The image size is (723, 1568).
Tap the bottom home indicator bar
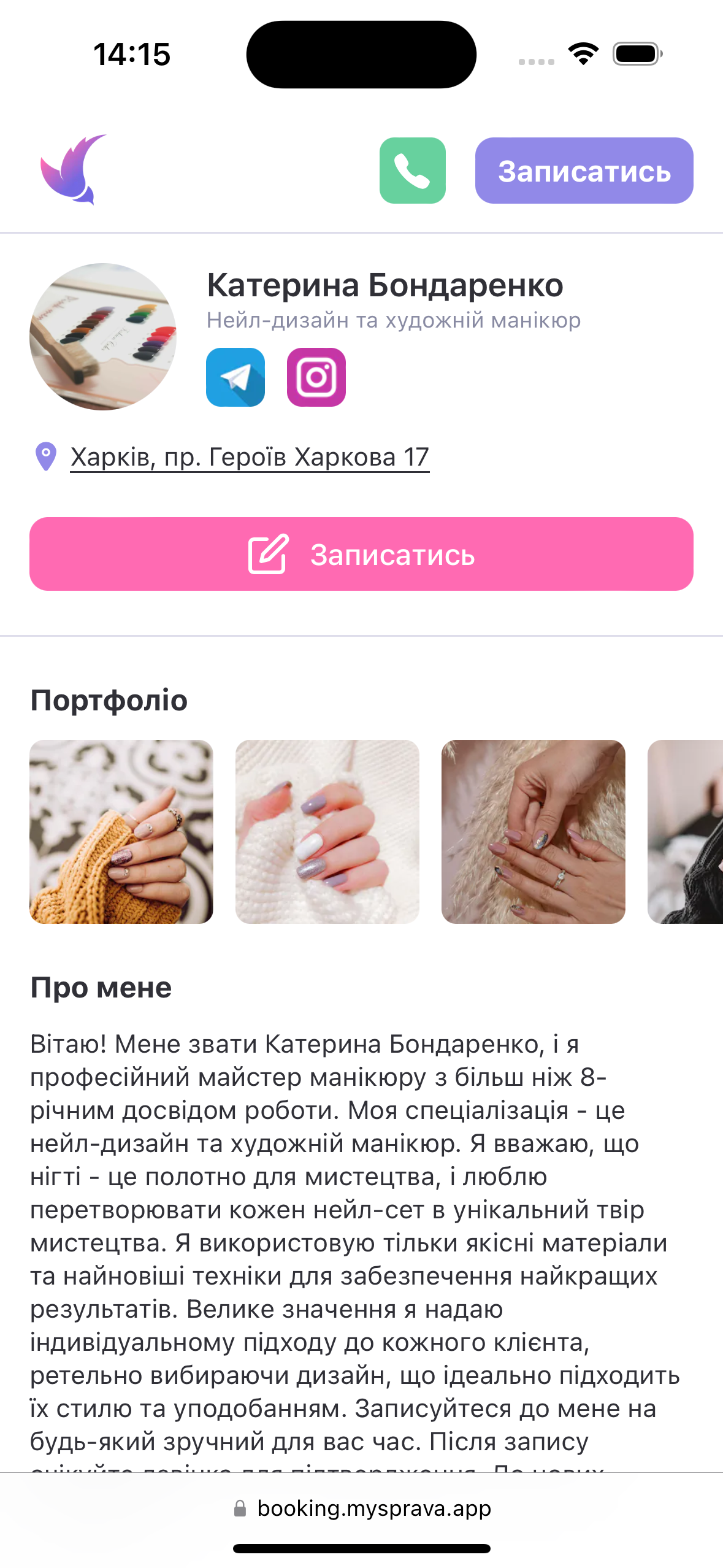[x=362, y=1549]
